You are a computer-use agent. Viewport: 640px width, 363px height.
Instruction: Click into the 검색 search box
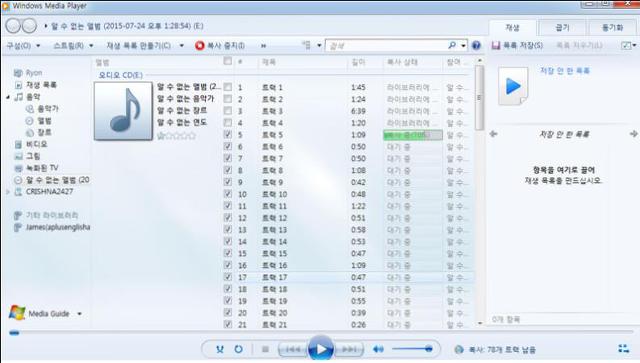coord(387,45)
